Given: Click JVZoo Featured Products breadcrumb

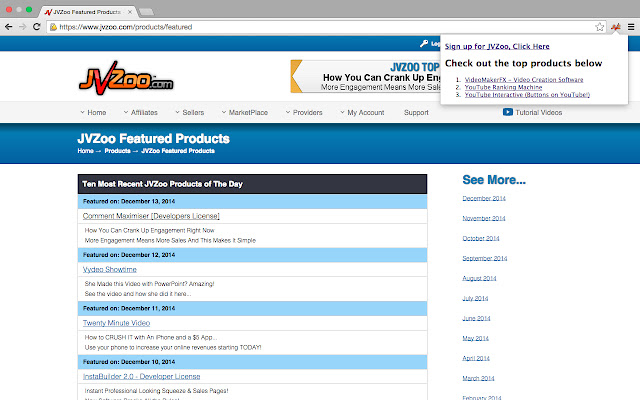Looking at the screenshot, I should pyautogui.click(x=178, y=151).
